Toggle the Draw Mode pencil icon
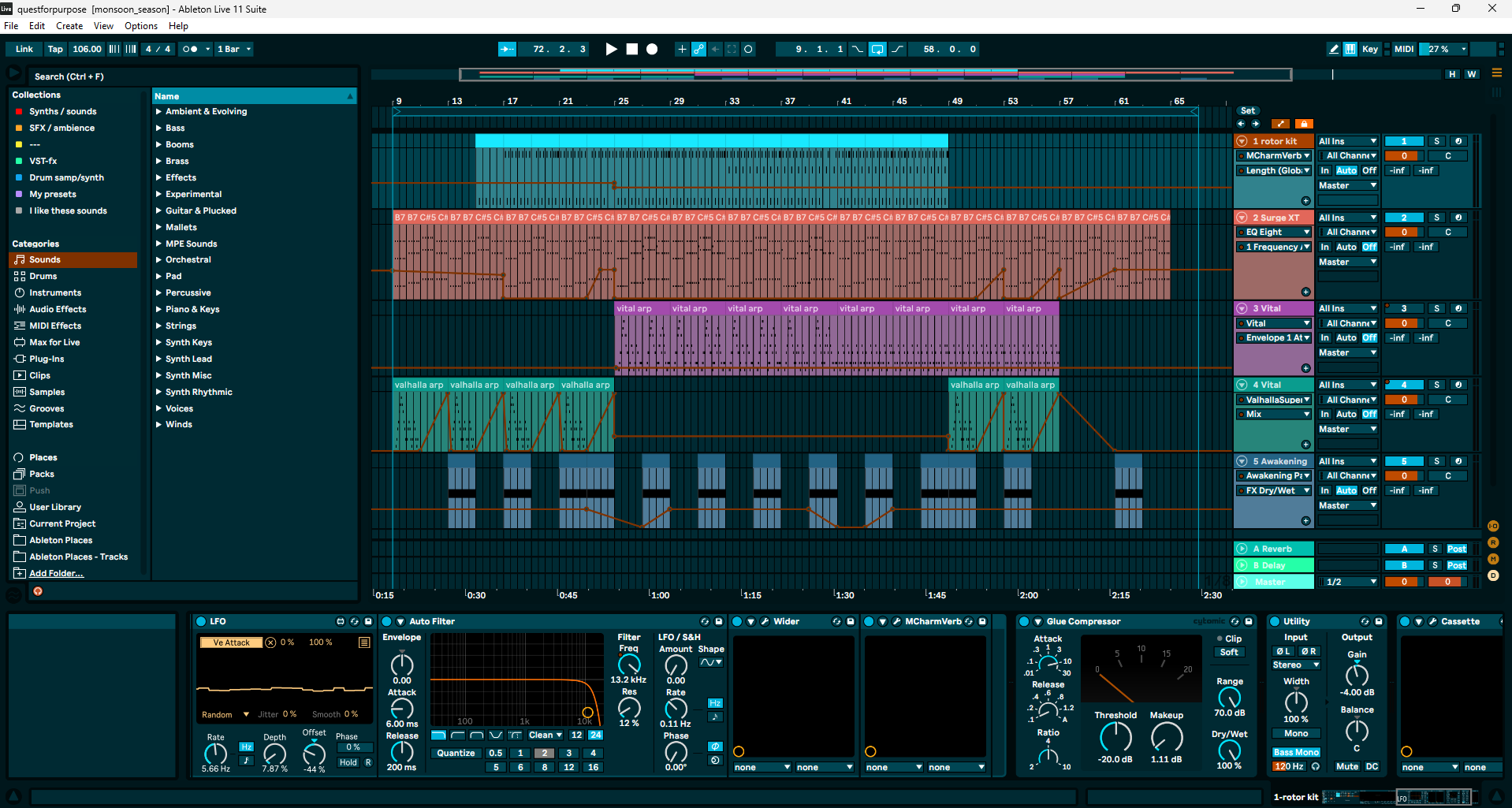Viewport: 1512px width, 808px height. (x=1334, y=49)
